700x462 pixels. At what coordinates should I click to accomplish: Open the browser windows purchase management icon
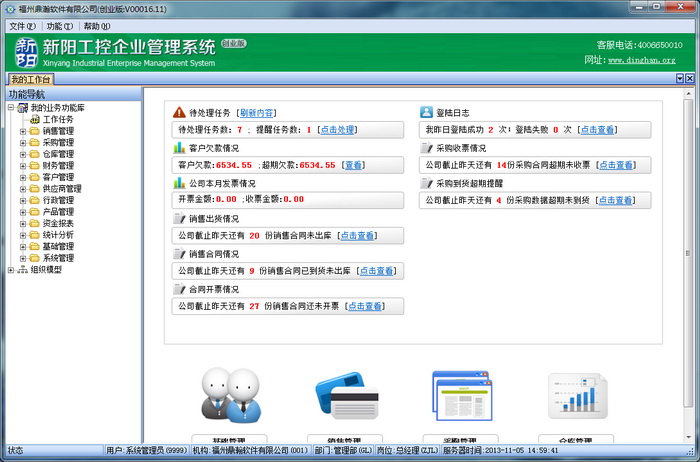tap(462, 395)
